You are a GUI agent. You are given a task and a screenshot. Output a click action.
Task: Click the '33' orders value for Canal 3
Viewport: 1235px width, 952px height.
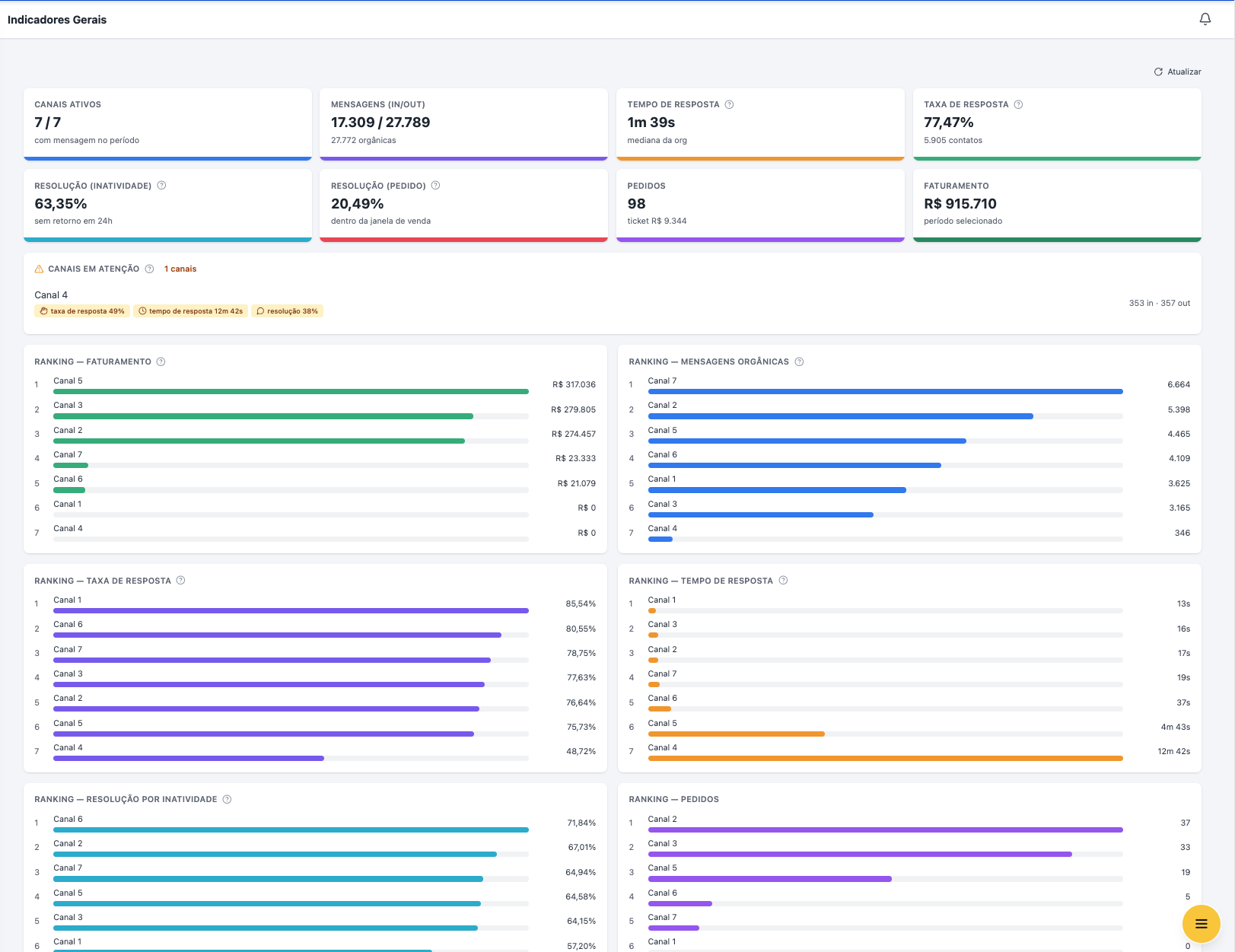(1186, 847)
